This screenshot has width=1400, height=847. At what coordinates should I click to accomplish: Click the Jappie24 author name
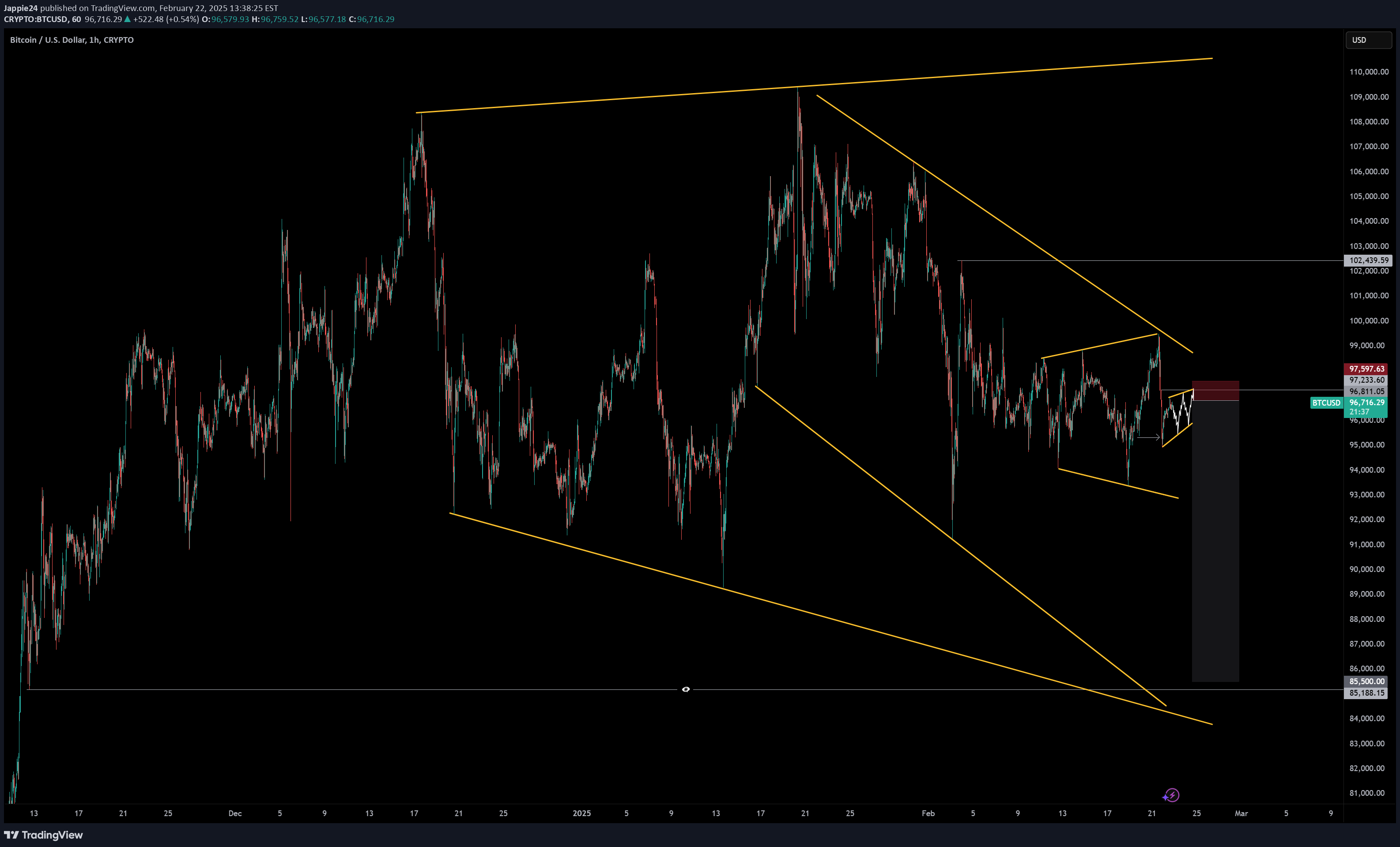click(20, 8)
